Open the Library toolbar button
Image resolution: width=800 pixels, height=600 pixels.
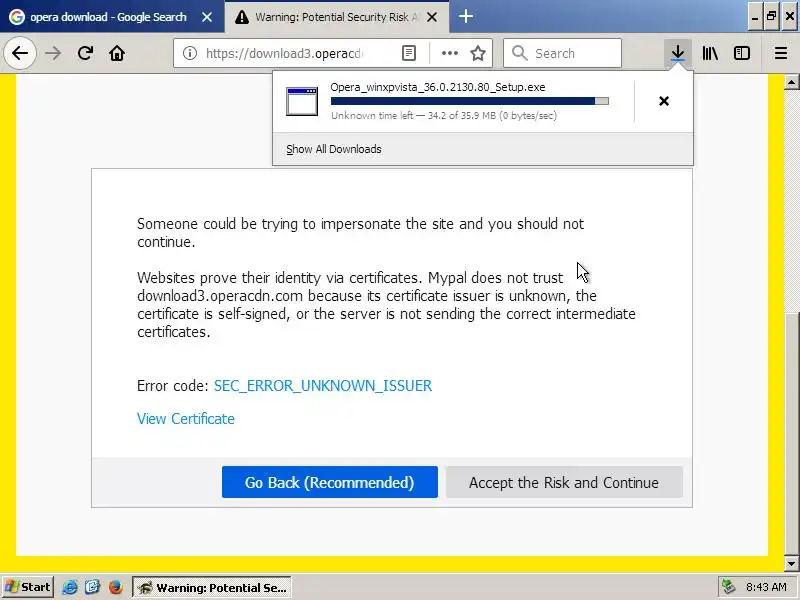point(710,53)
